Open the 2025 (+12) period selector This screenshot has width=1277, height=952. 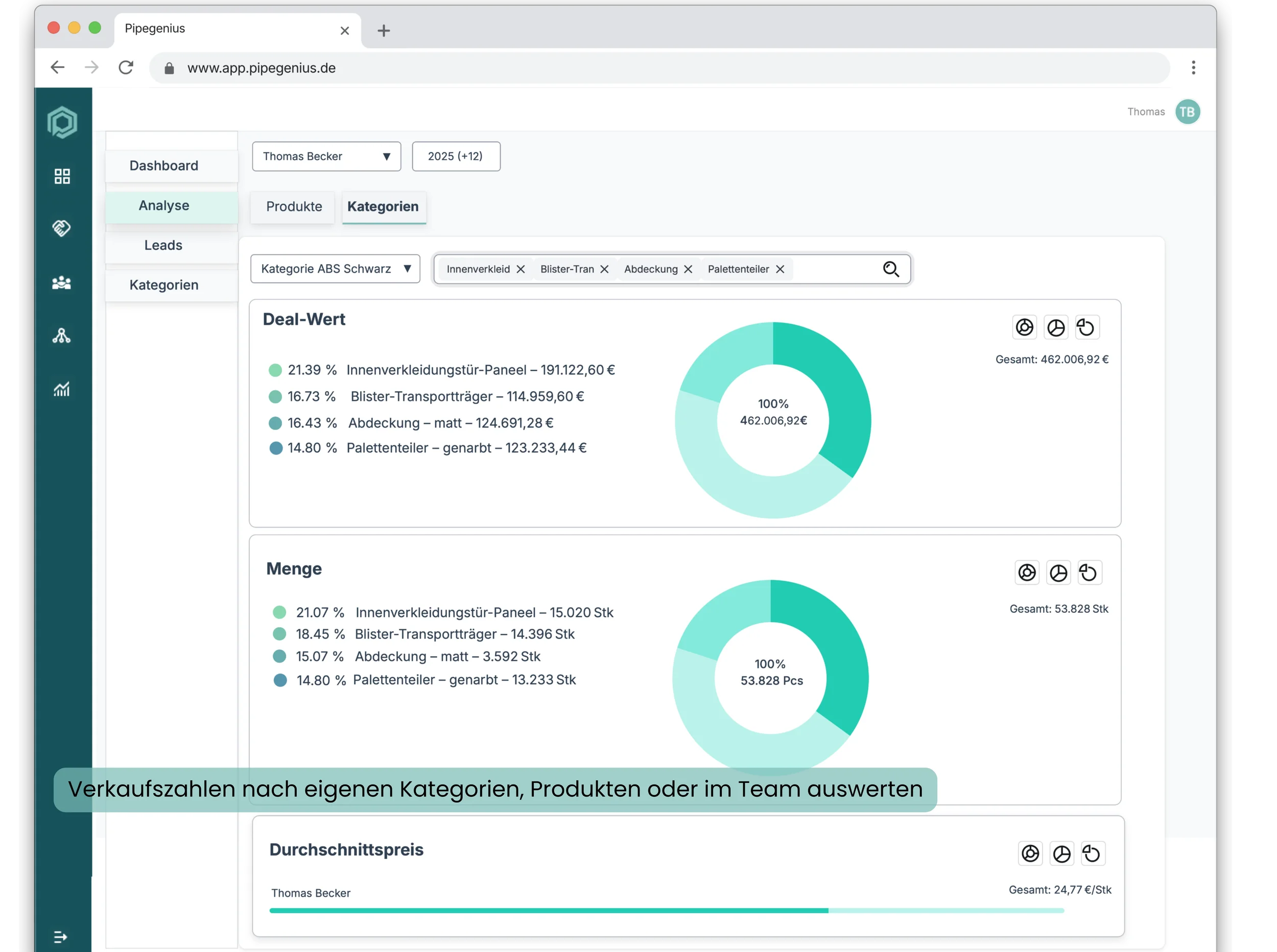pos(455,156)
